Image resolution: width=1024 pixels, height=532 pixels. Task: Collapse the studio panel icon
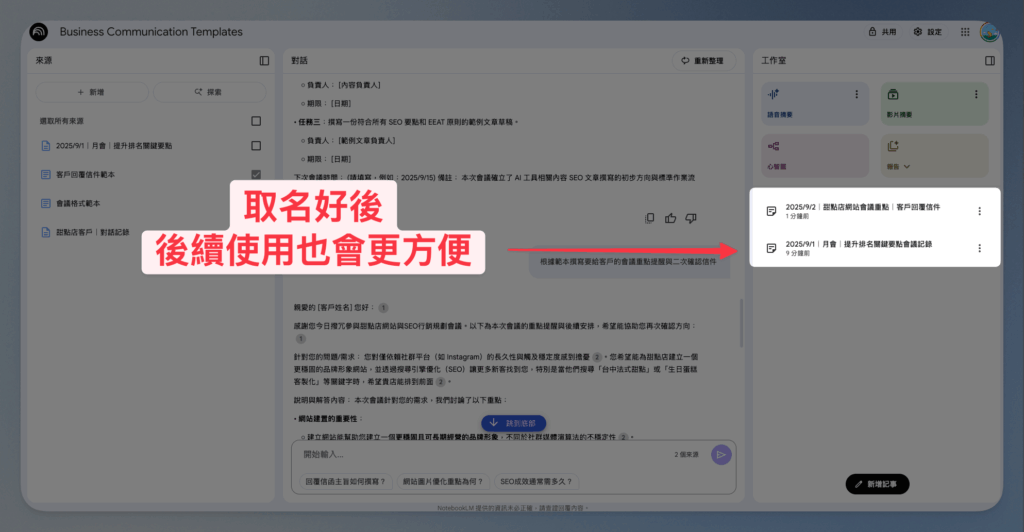pos(989,61)
